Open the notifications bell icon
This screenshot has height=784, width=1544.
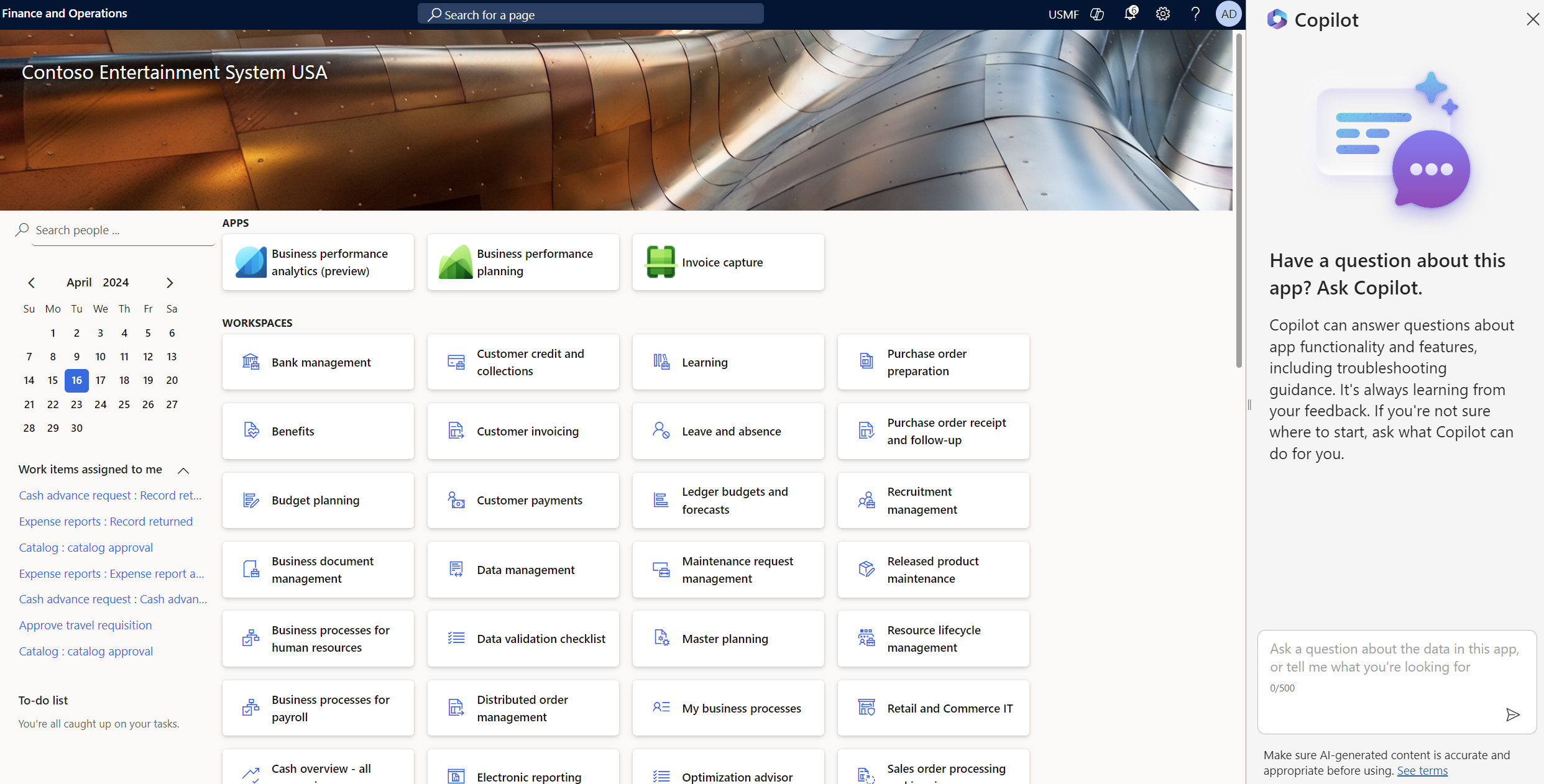pos(1130,14)
